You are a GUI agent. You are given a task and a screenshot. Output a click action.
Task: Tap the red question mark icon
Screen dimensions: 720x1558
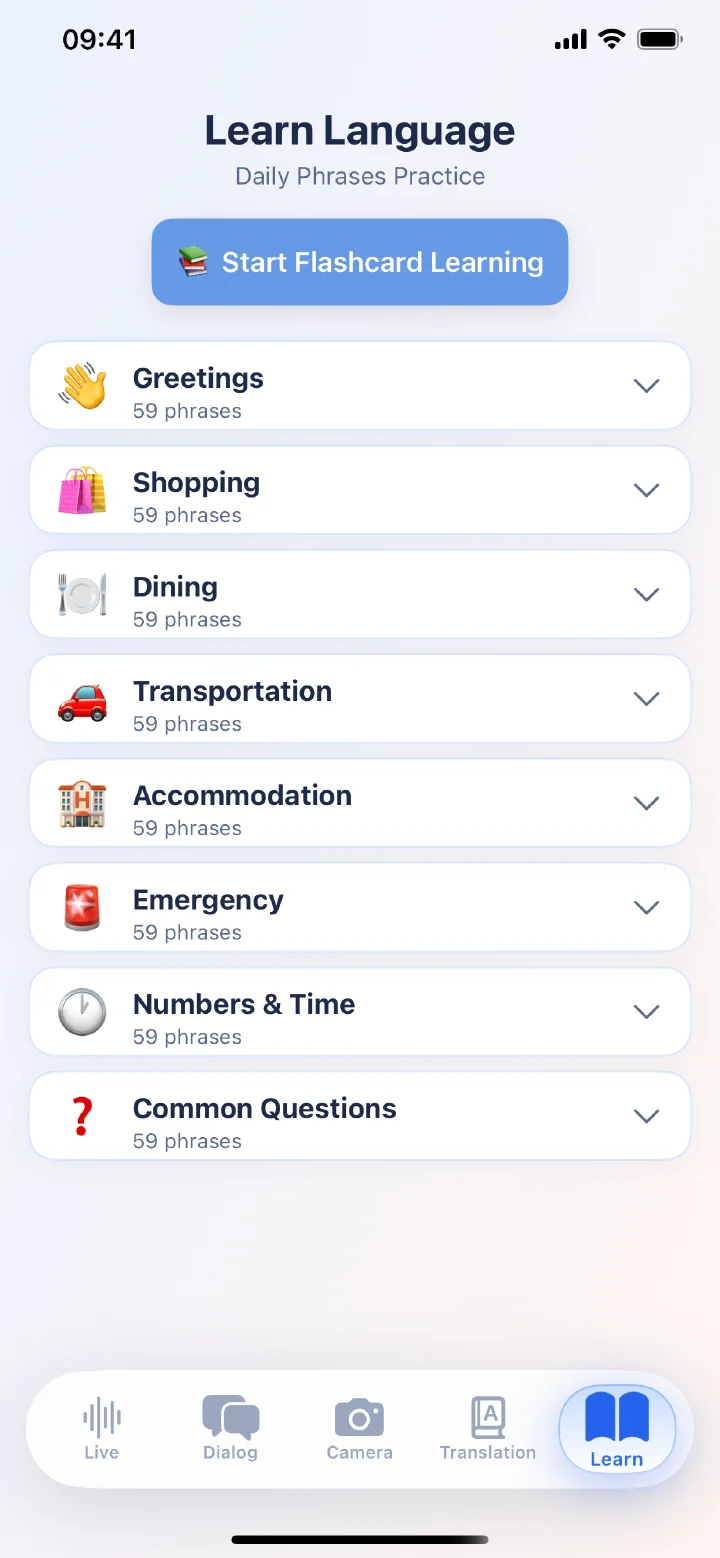coord(82,1116)
